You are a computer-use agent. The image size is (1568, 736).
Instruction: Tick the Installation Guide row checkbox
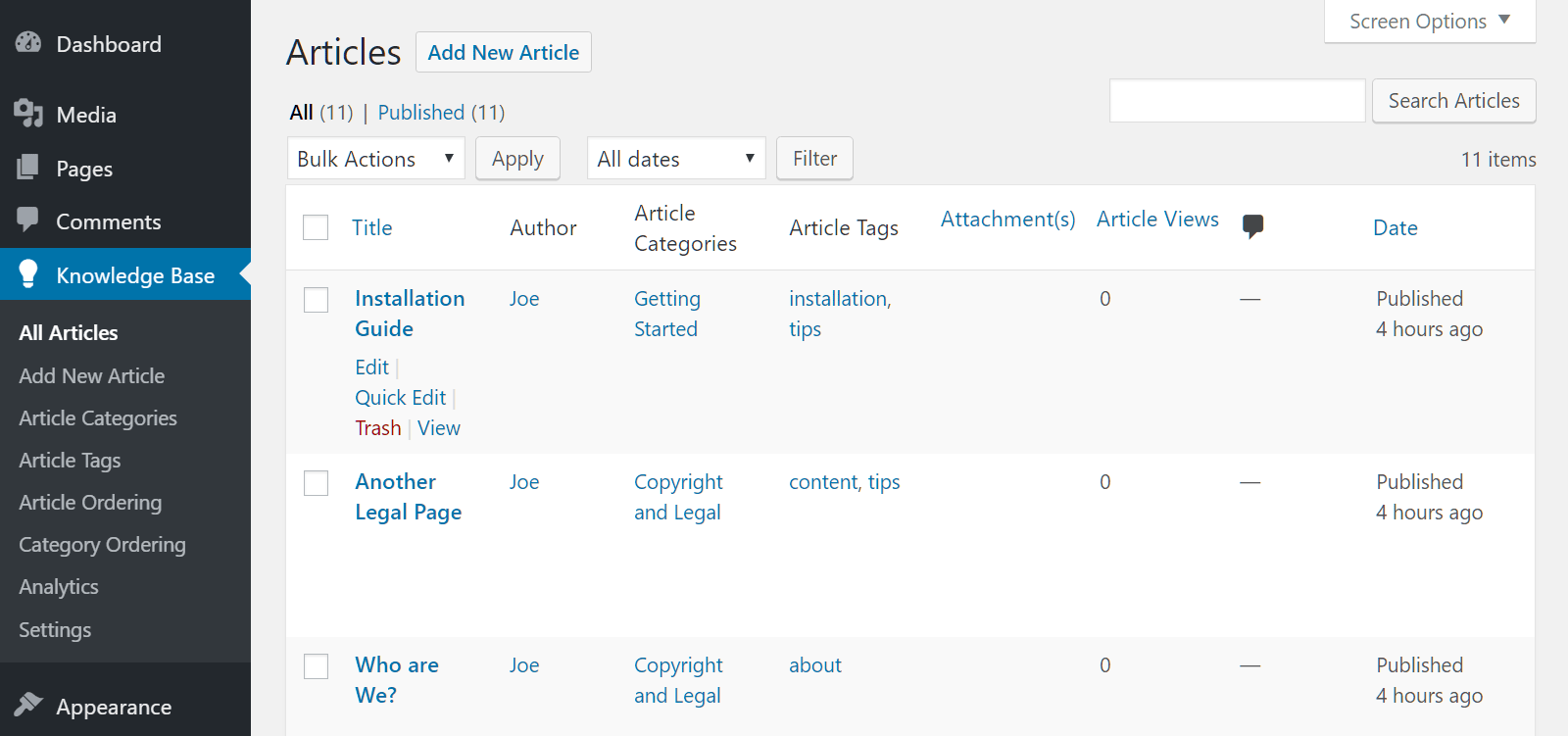point(316,300)
